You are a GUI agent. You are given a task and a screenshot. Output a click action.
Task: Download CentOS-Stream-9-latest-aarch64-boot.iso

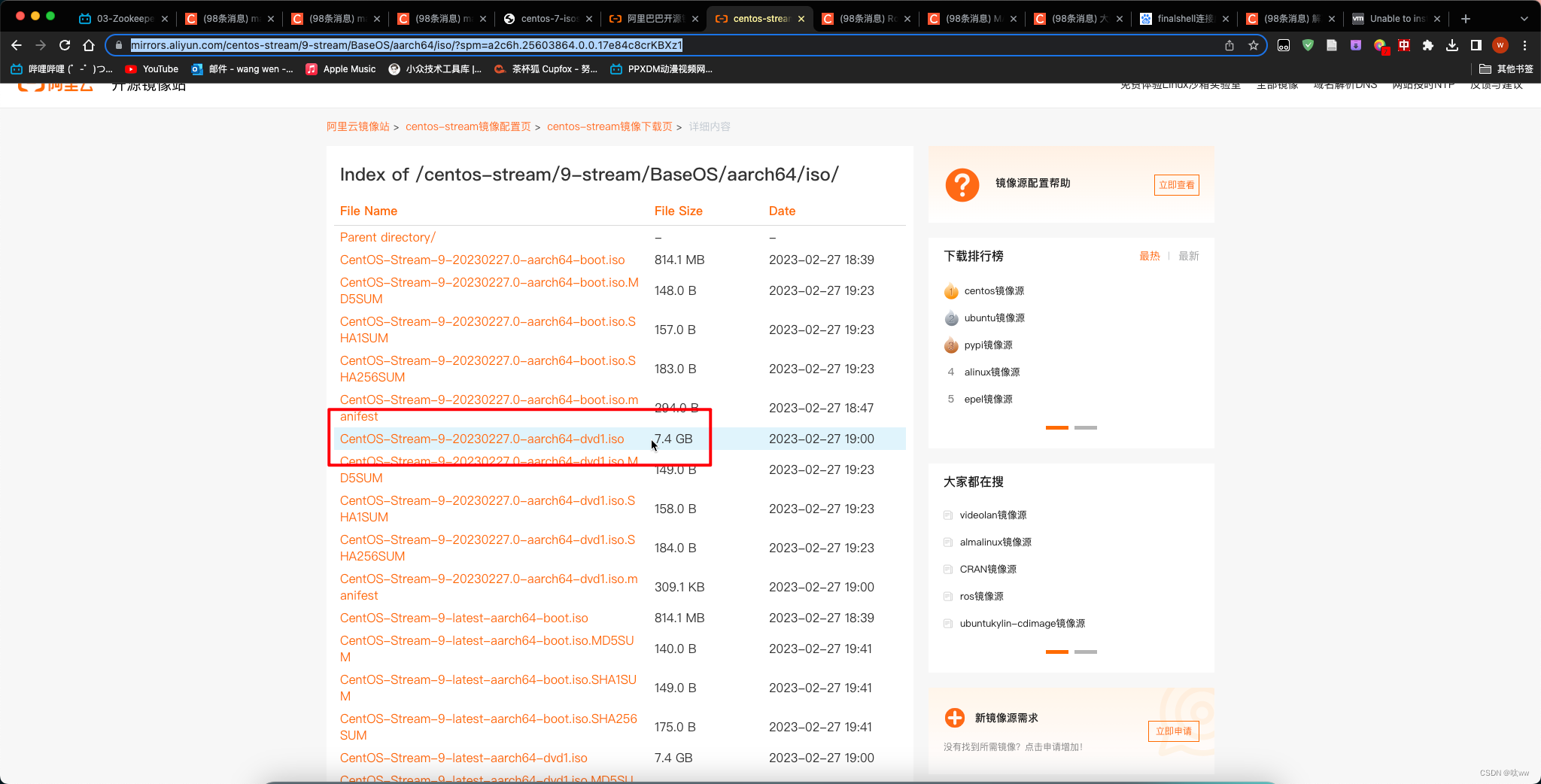pyautogui.click(x=464, y=618)
